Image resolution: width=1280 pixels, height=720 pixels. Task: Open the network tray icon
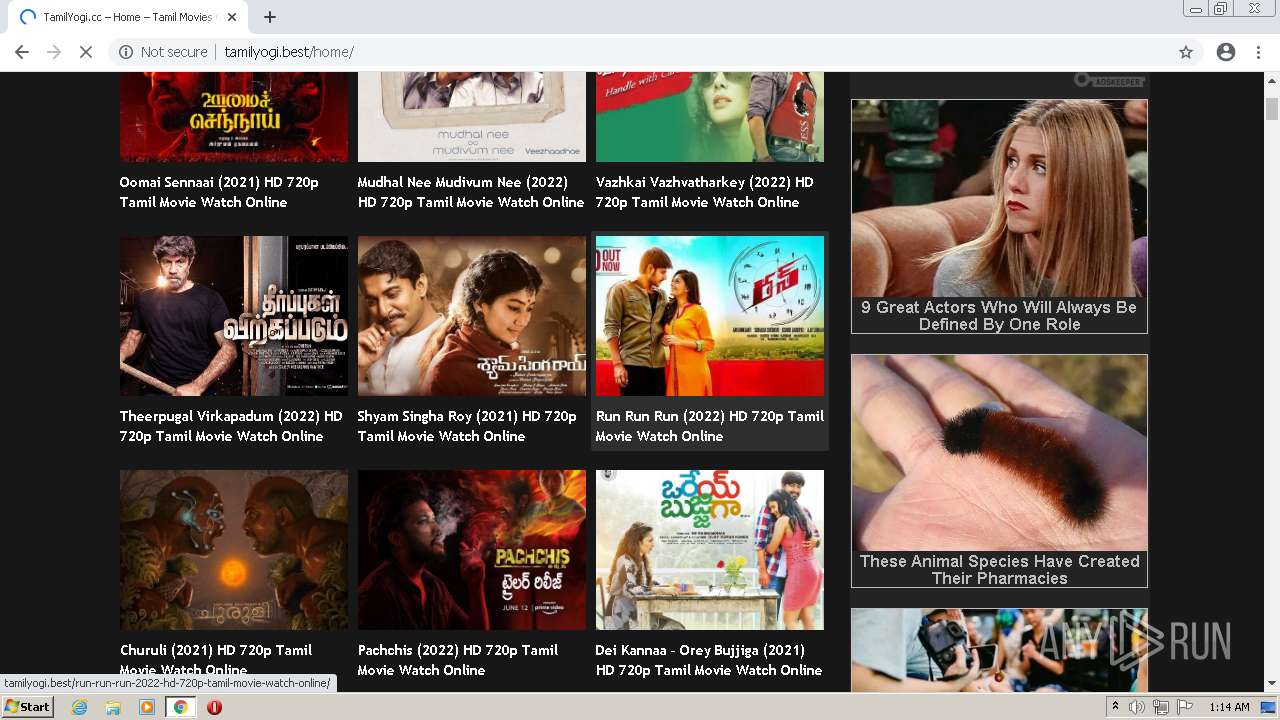[1161, 707]
